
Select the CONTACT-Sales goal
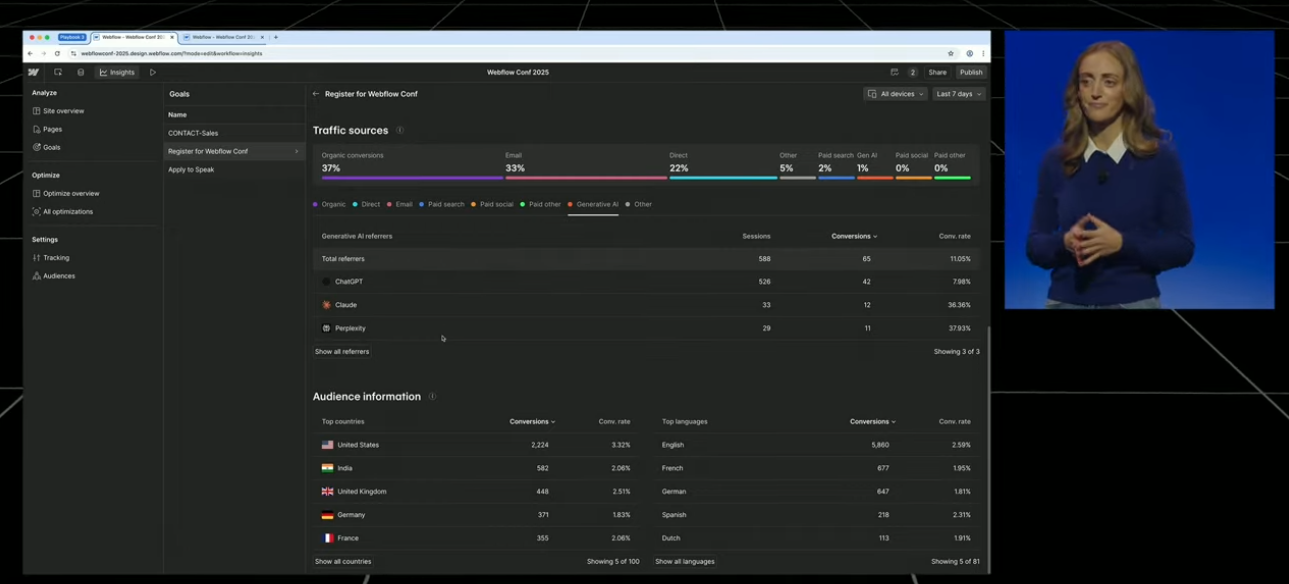(234, 133)
